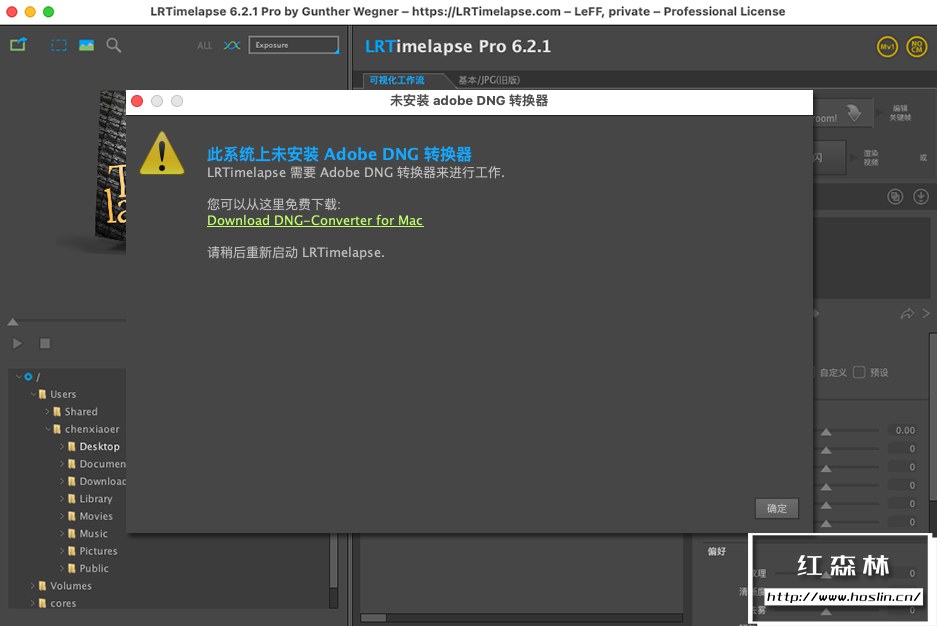This screenshot has height=626, width=937.
Task: Click the ALL curves toggle
Action: 204,45
